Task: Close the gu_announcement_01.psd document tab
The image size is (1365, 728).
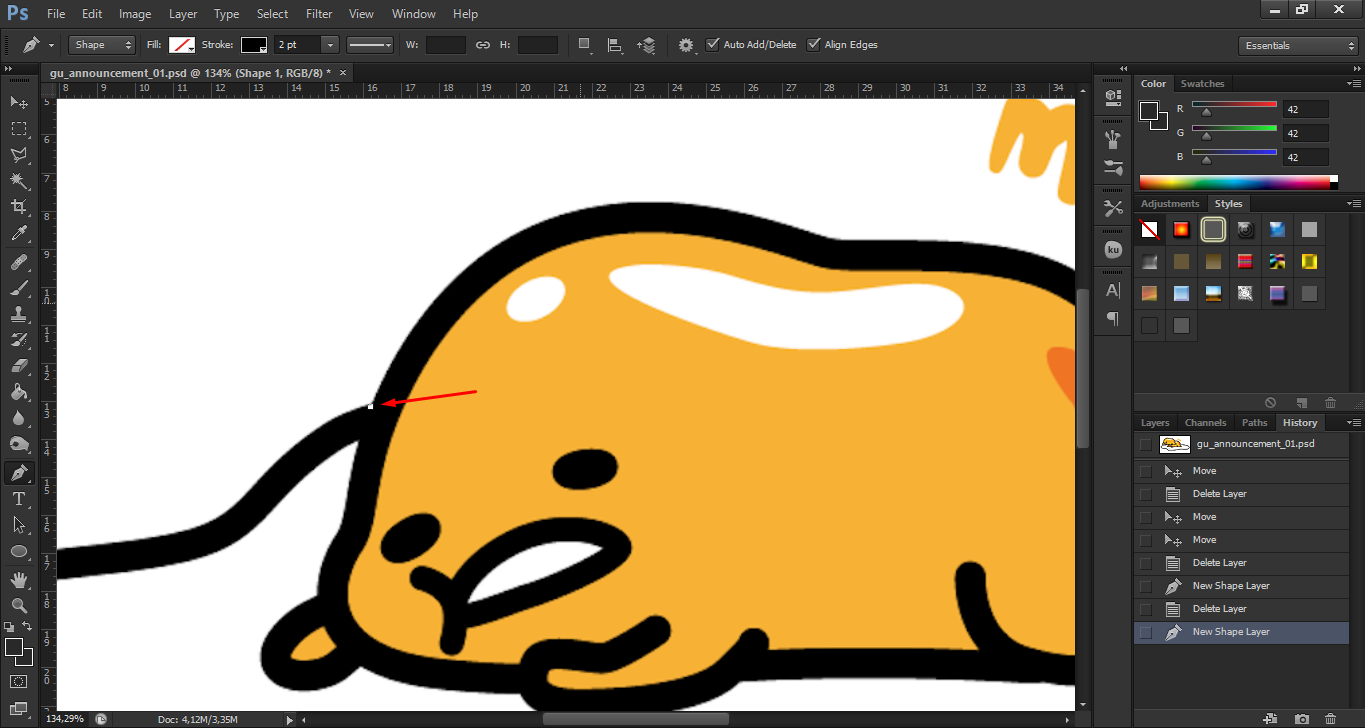Action: [343, 73]
